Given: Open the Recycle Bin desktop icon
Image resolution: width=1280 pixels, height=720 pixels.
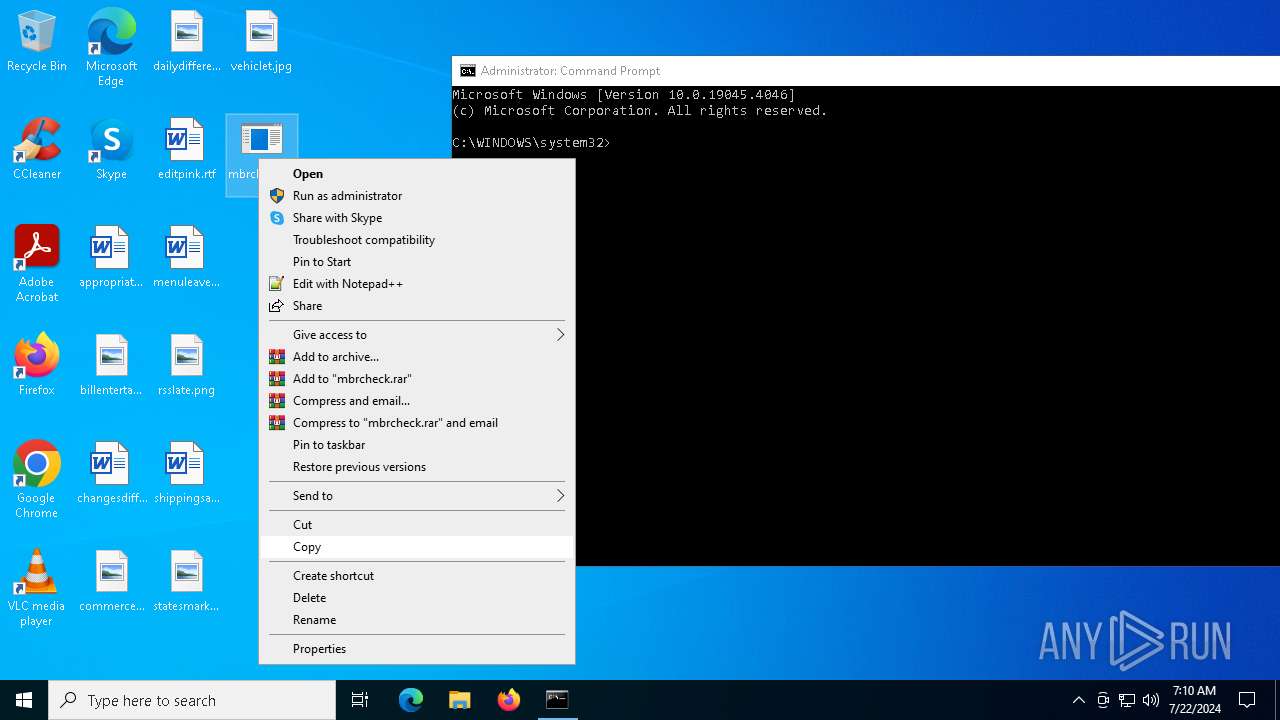Looking at the screenshot, I should 37,42.
